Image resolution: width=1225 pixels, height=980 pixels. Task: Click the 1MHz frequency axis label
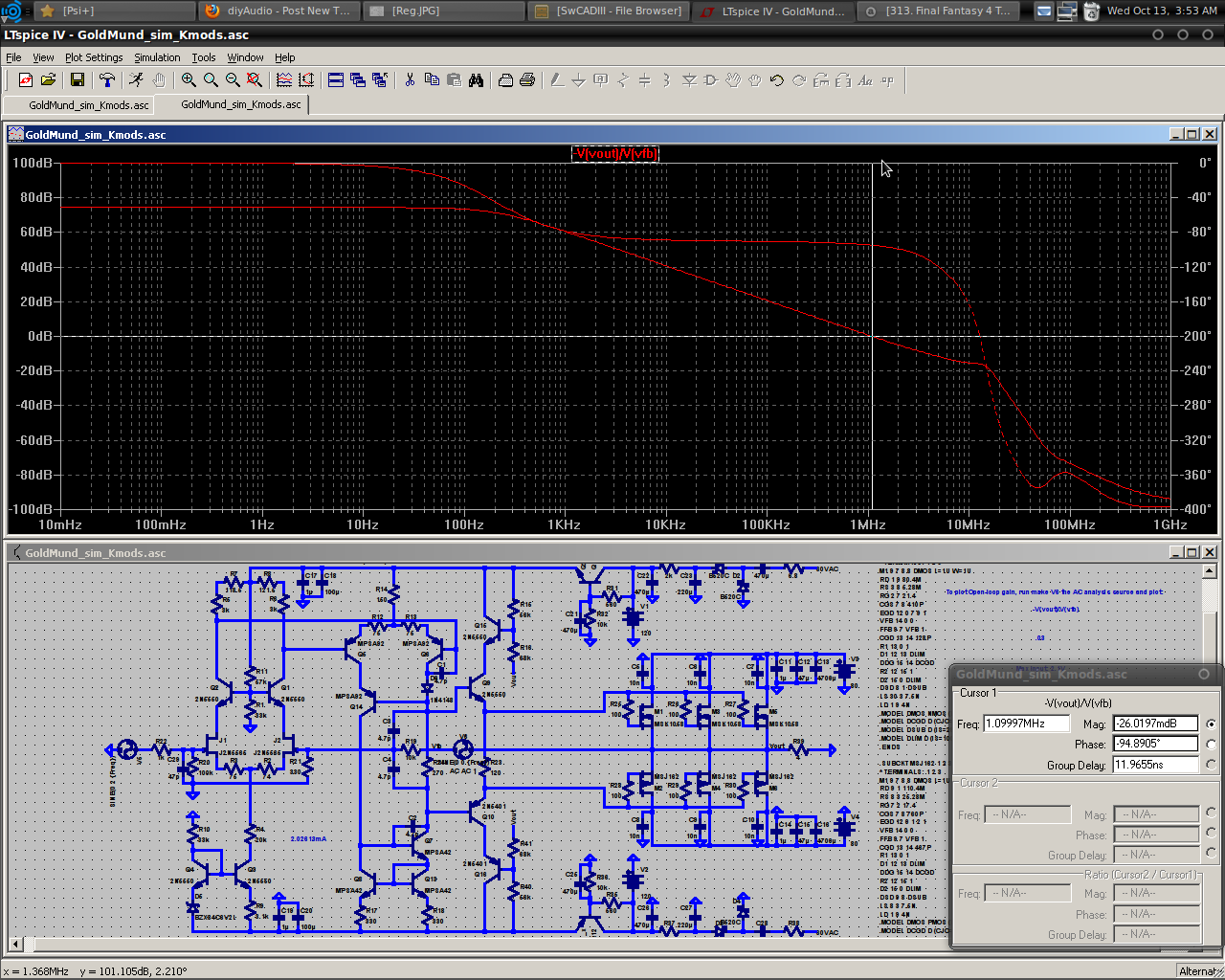tap(867, 524)
